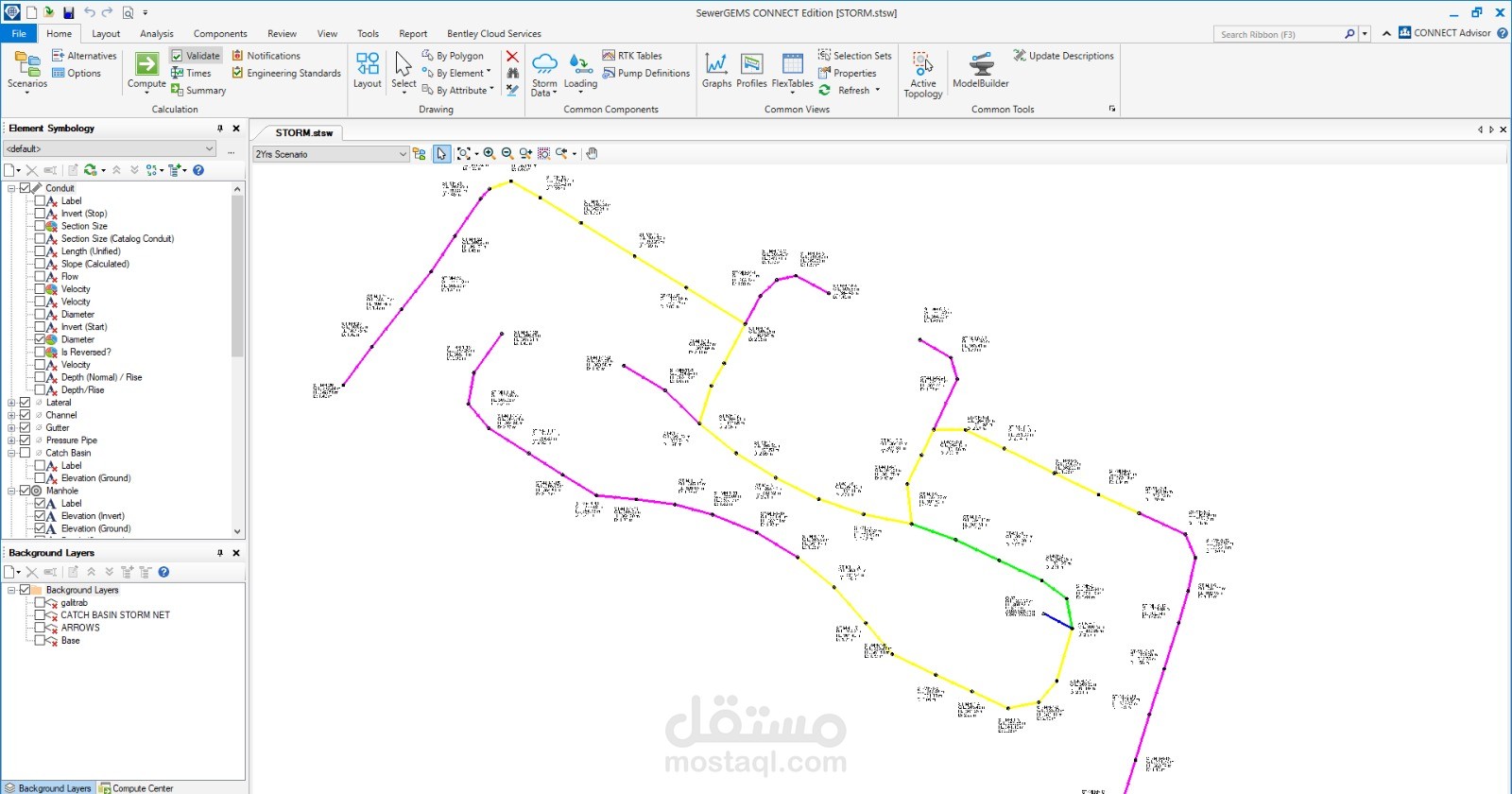The image size is (1512, 794).
Task: Open the Loading component
Action: point(580,72)
